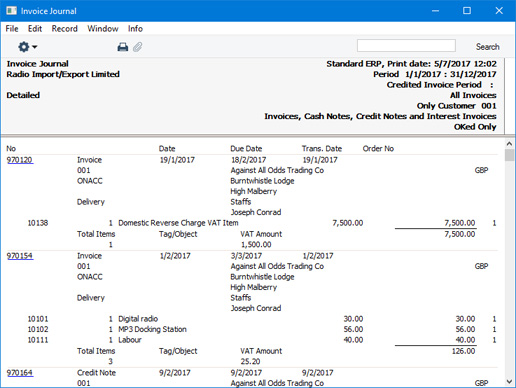The height and width of the screenshot is (388, 516).
Task: Open the File menu
Action: (x=12, y=29)
